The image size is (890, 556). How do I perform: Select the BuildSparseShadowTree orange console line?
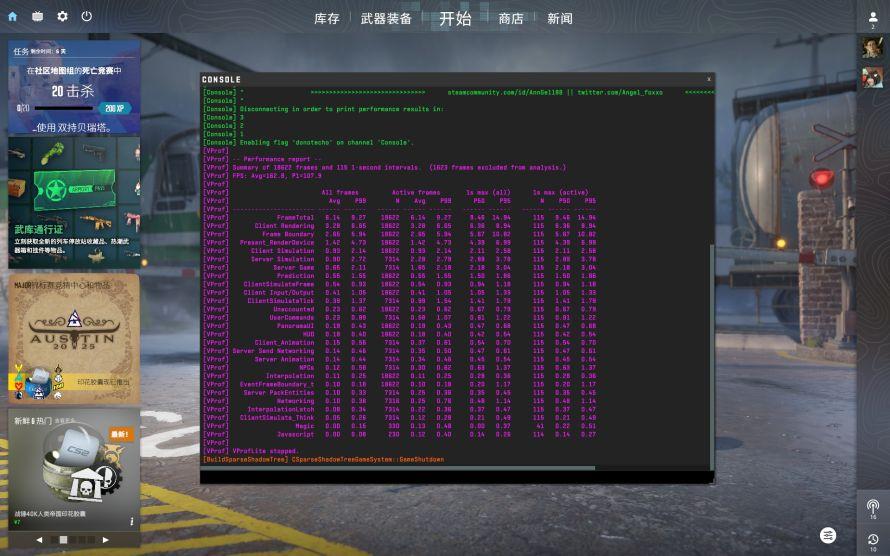point(324,460)
